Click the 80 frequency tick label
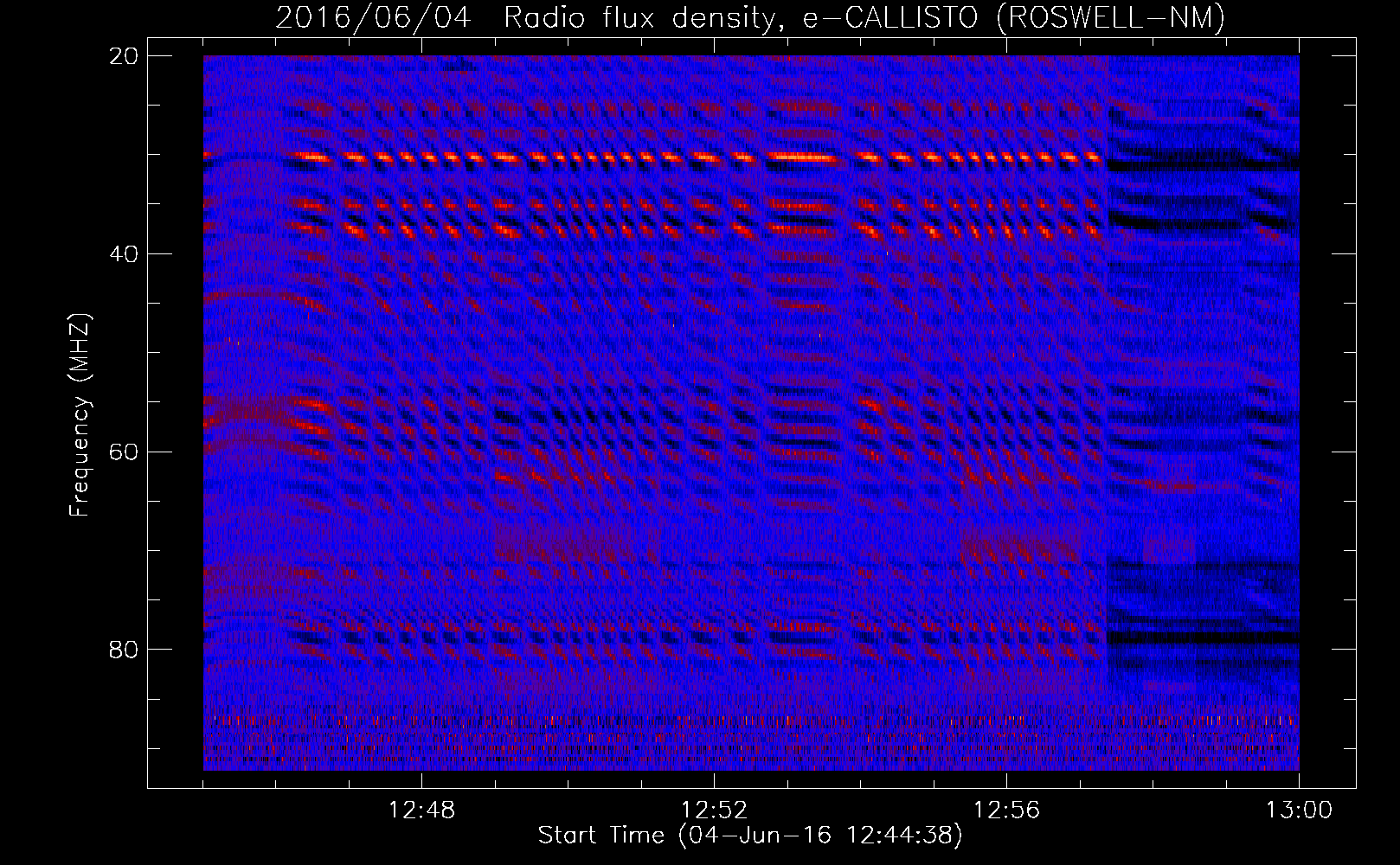 pyautogui.click(x=124, y=650)
